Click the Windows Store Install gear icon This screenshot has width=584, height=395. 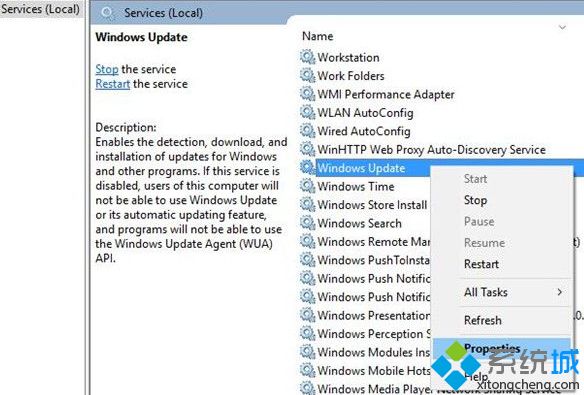point(308,204)
